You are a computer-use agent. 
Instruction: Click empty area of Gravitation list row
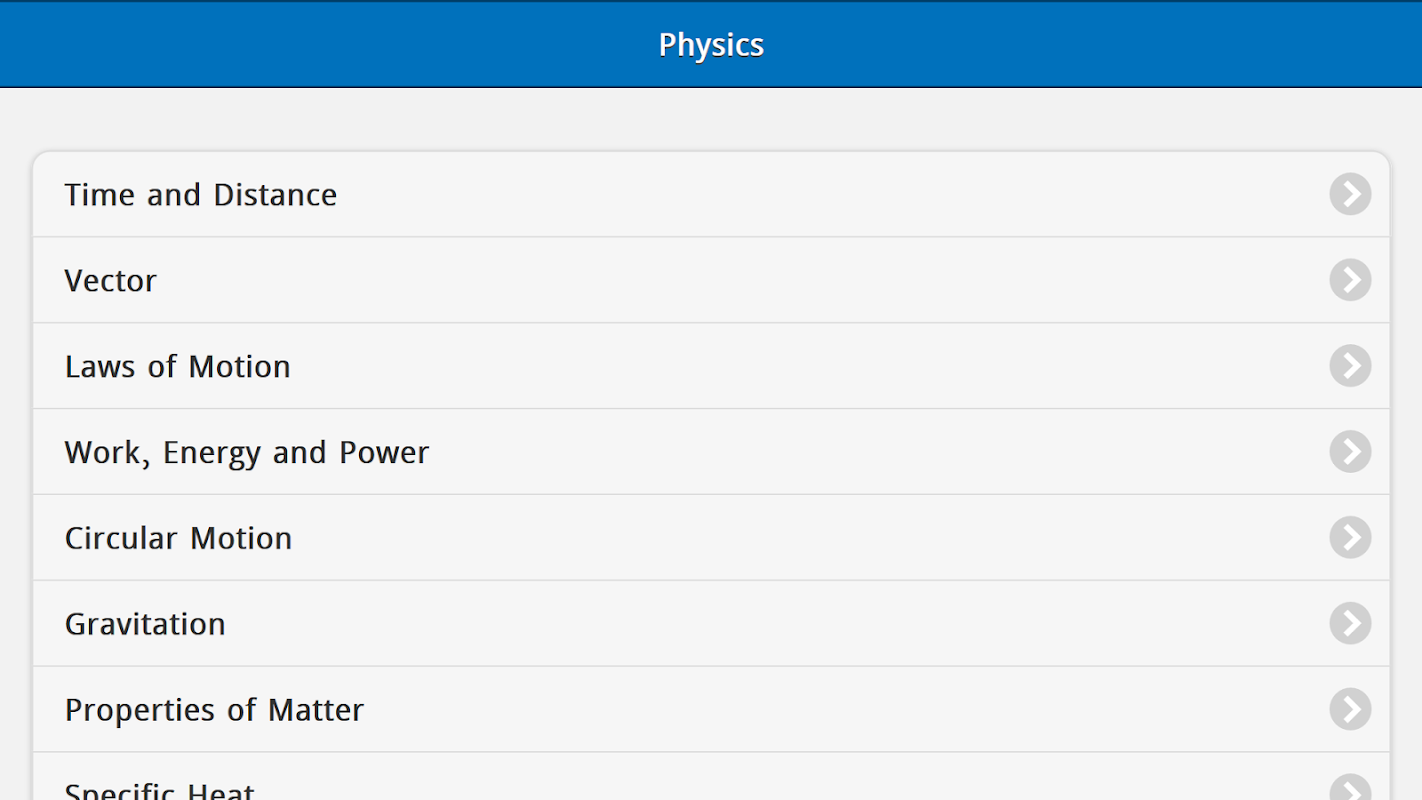[x=780, y=624]
